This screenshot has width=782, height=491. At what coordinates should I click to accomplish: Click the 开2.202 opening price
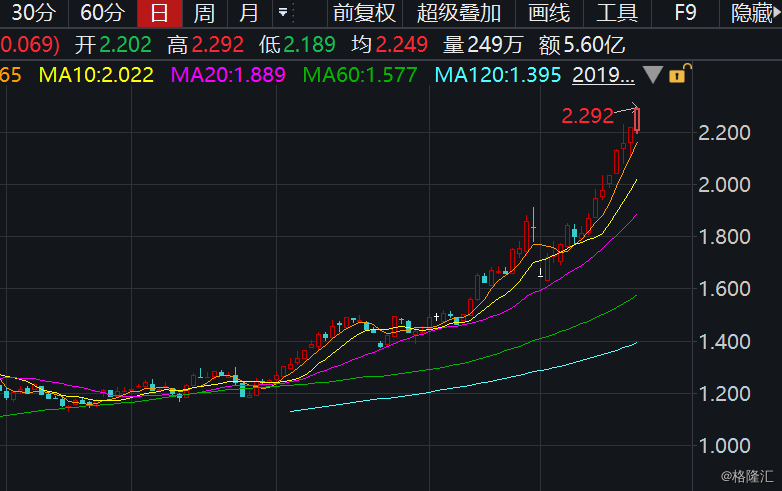[x=113, y=45]
